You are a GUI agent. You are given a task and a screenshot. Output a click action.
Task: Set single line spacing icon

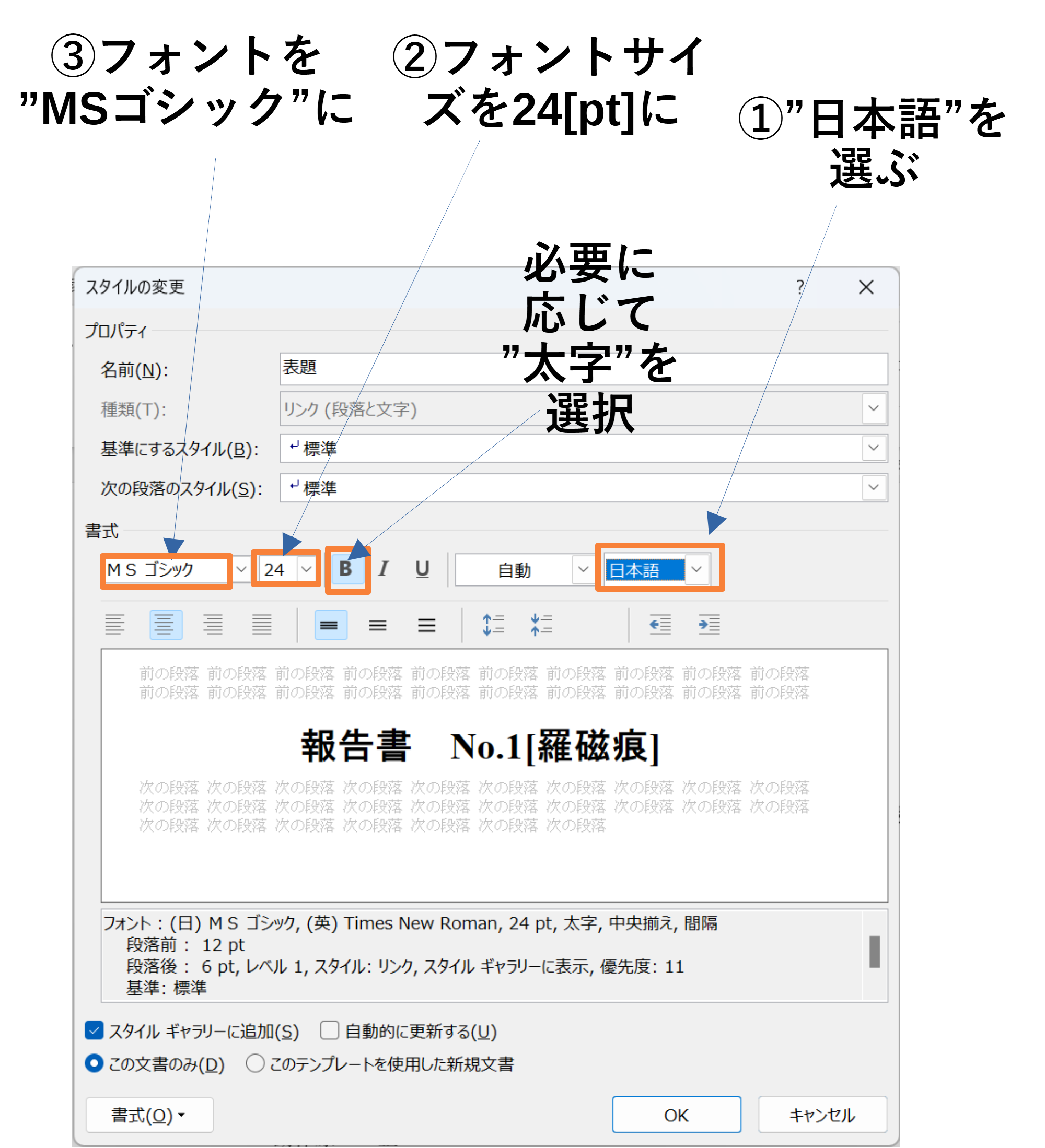tap(330, 626)
